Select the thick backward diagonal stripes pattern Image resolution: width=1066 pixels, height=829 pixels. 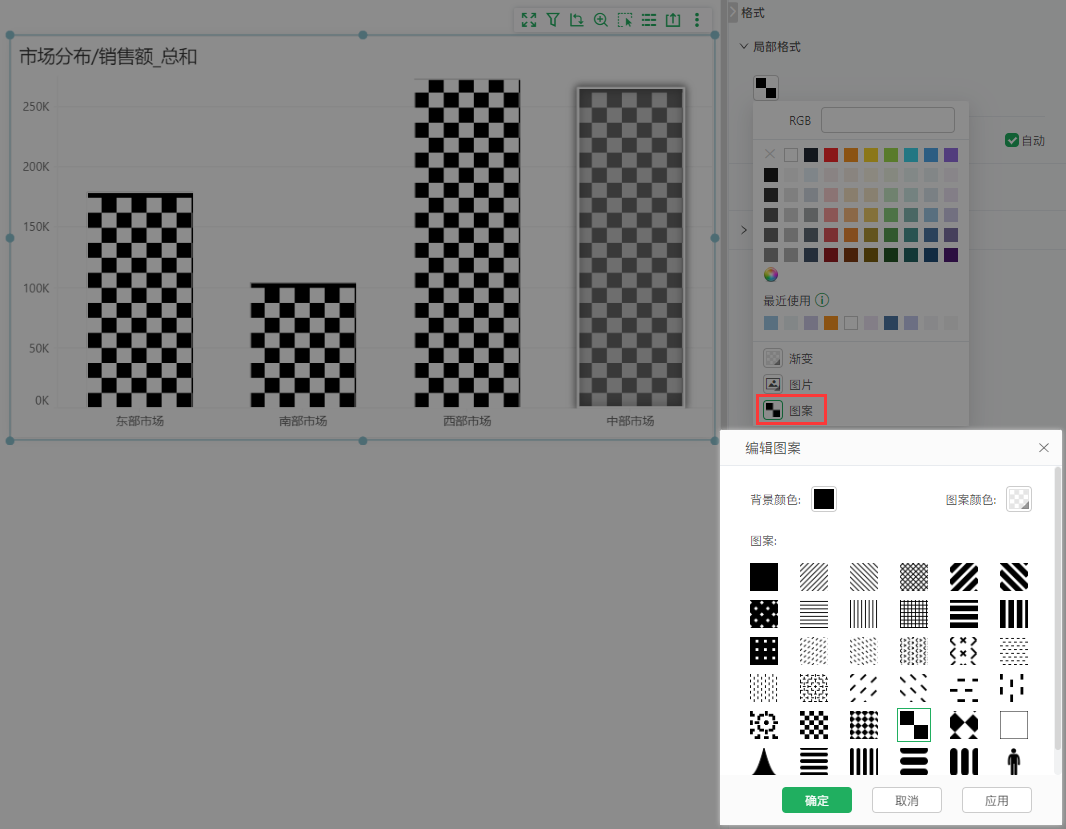click(x=1014, y=577)
